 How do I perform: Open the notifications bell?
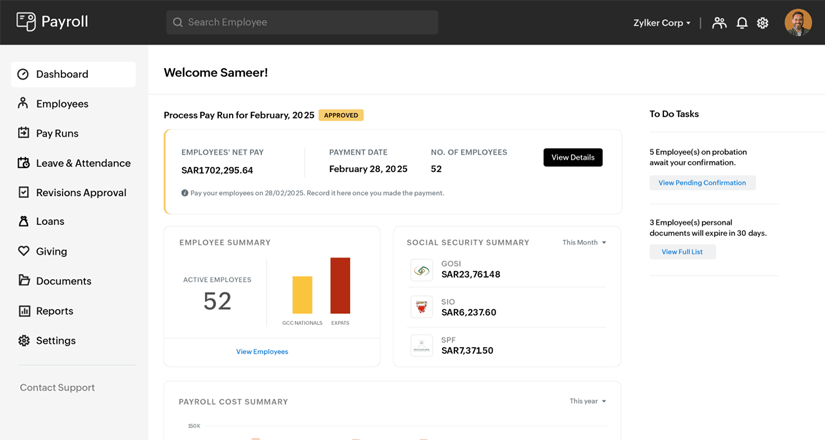[742, 23]
